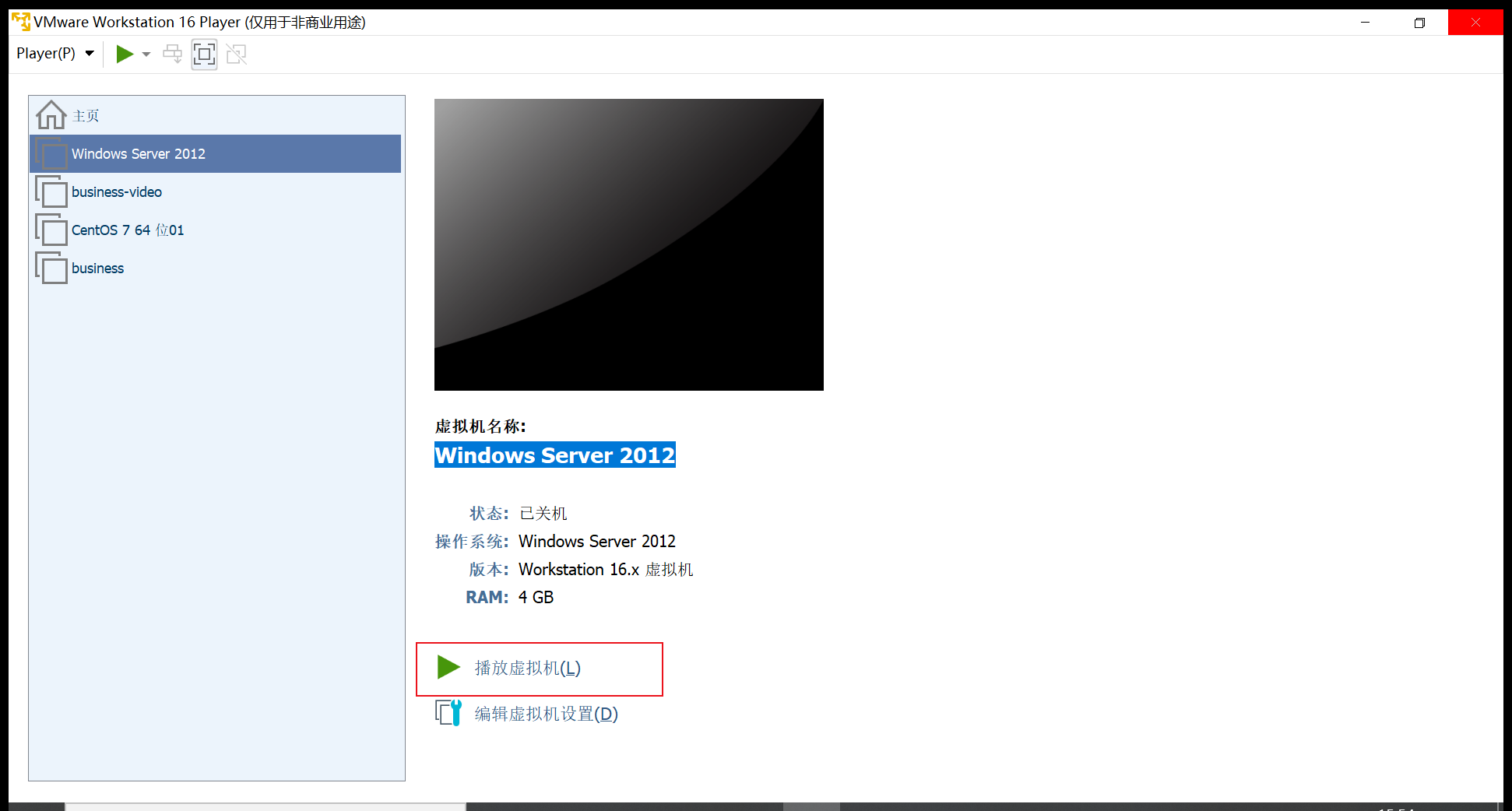Click the Home icon in the sidebar
Screen dimensions: 1512x811
tap(49, 114)
